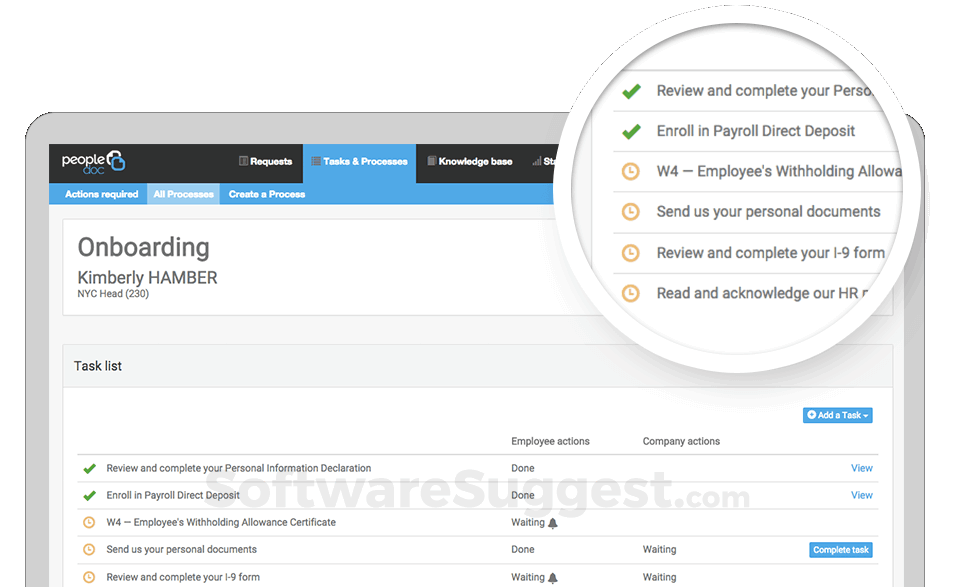Open the Add a Task dropdown
Image resolution: width=954 pixels, height=587 pixels.
point(836,415)
